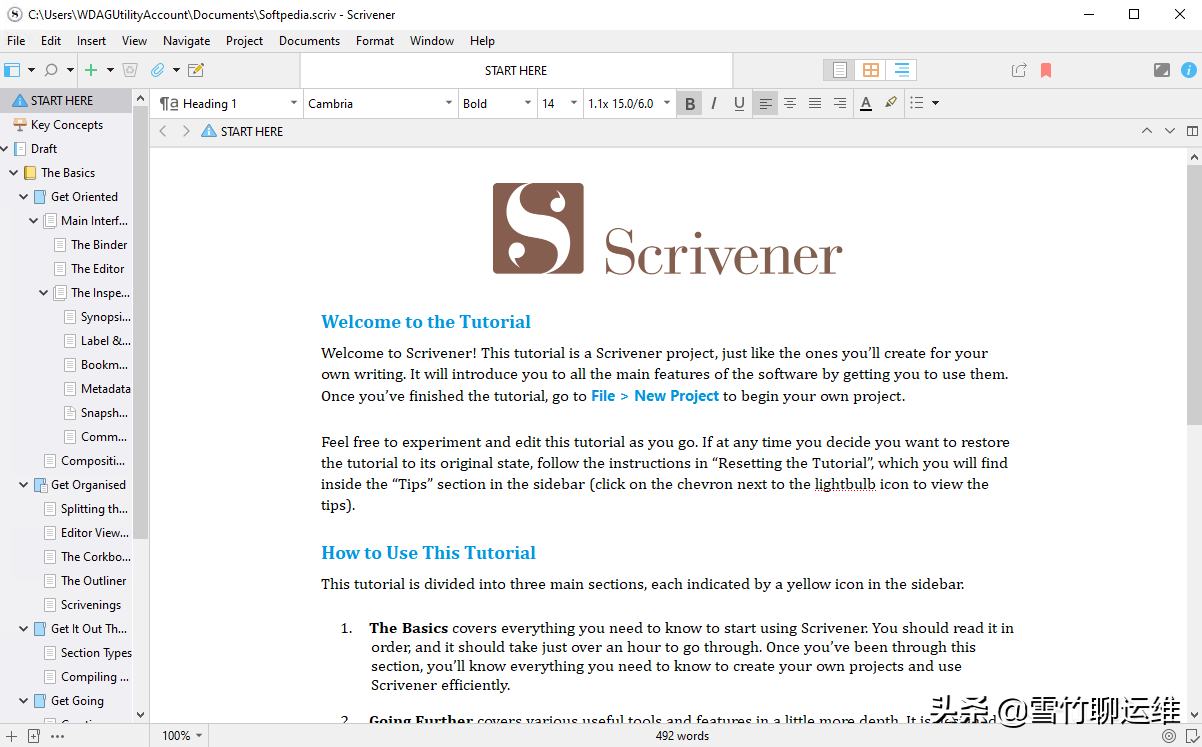The width and height of the screenshot is (1202, 747).
Task: Switch to Outliner view mode
Action: (901, 70)
